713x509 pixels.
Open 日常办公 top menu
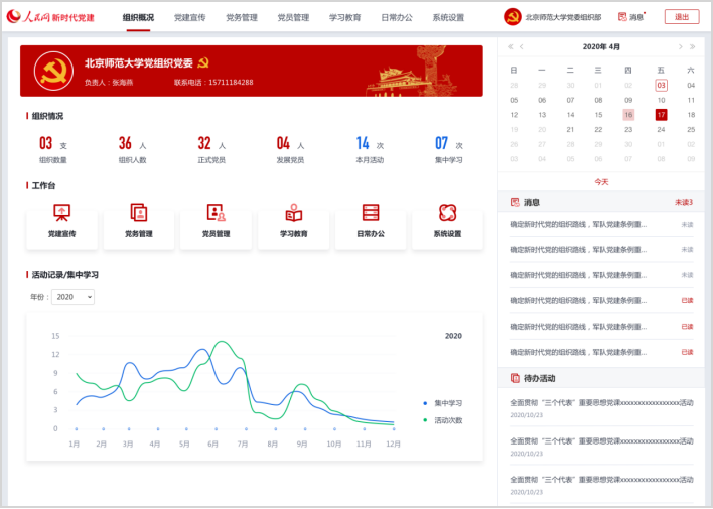click(397, 18)
